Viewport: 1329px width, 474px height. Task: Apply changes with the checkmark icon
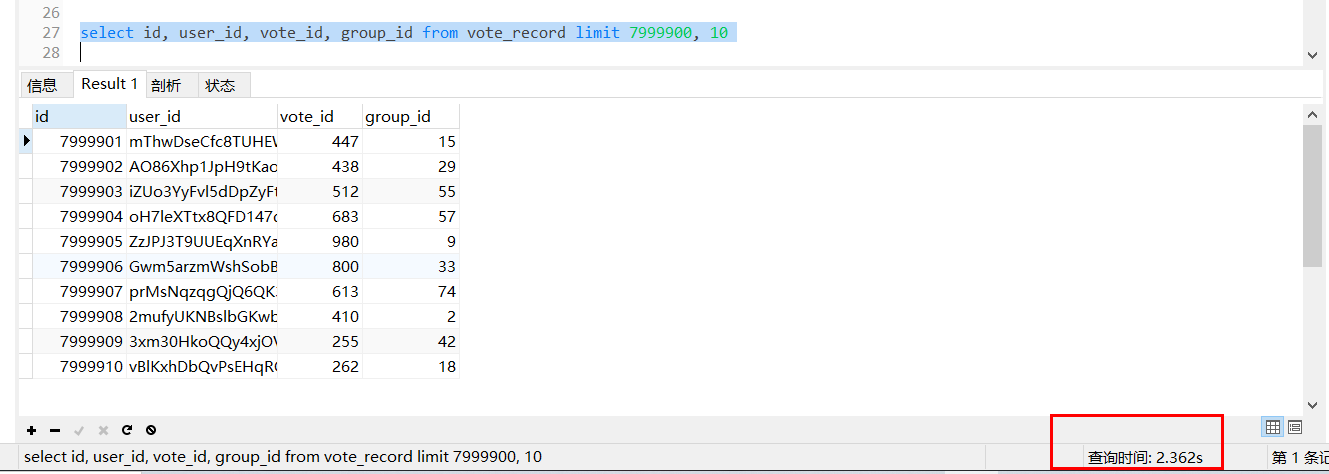79,430
